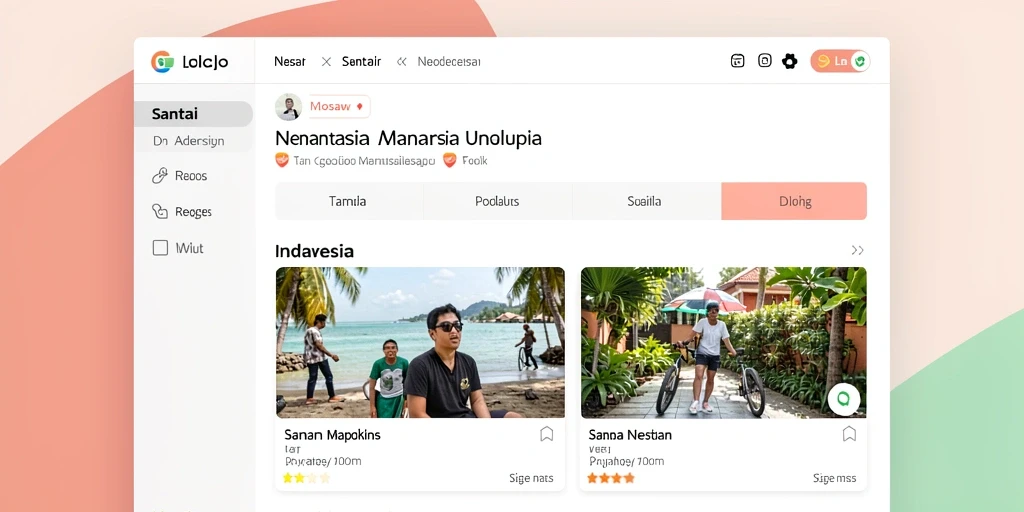Toggle the orange Ln switch

(x=840, y=61)
